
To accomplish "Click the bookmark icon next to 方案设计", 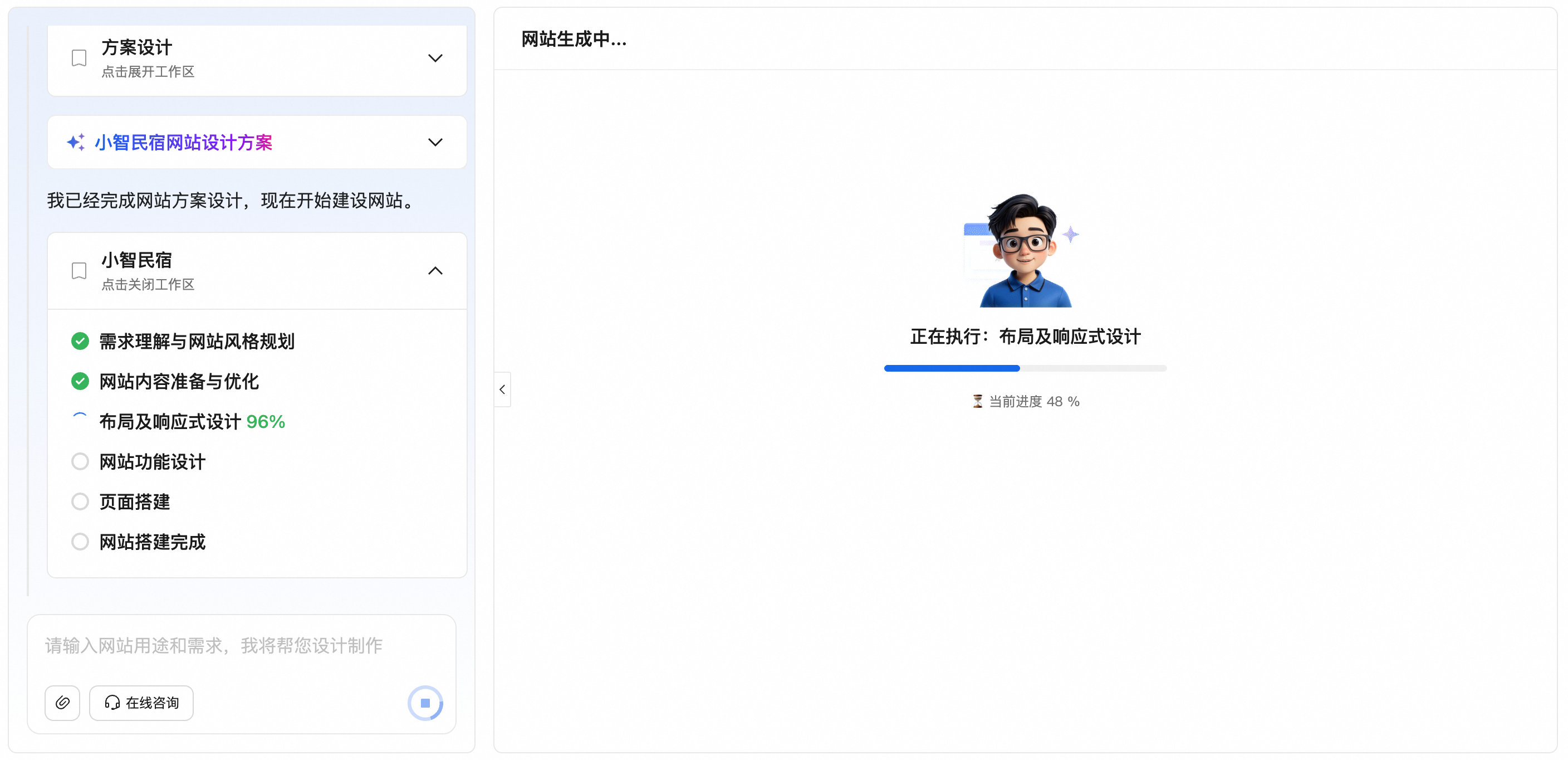I will coord(79,59).
